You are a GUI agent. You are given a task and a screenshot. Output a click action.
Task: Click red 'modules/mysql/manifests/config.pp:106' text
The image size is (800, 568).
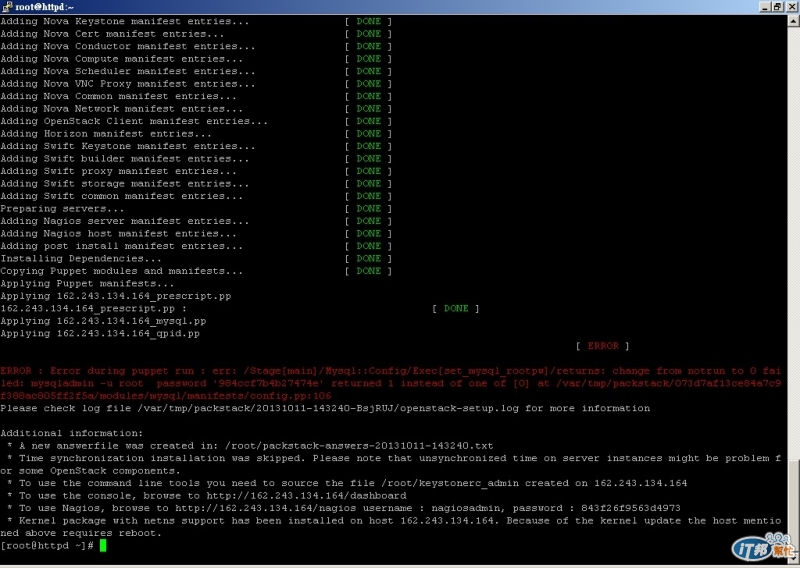pos(215,396)
